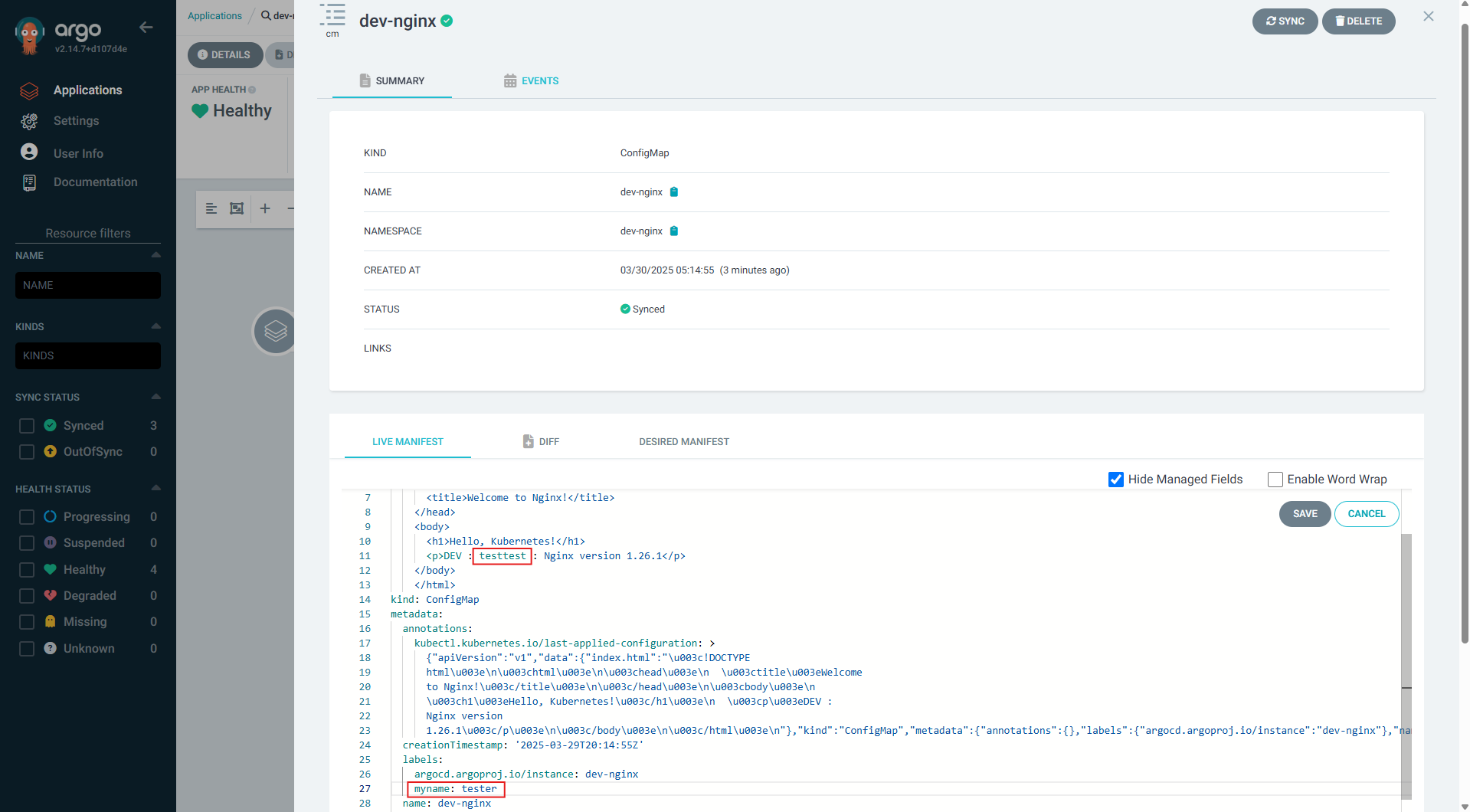Image resolution: width=1470 pixels, height=812 pixels.
Task: Toggle the Missing health filter checkbox
Action: tap(27, 622)
